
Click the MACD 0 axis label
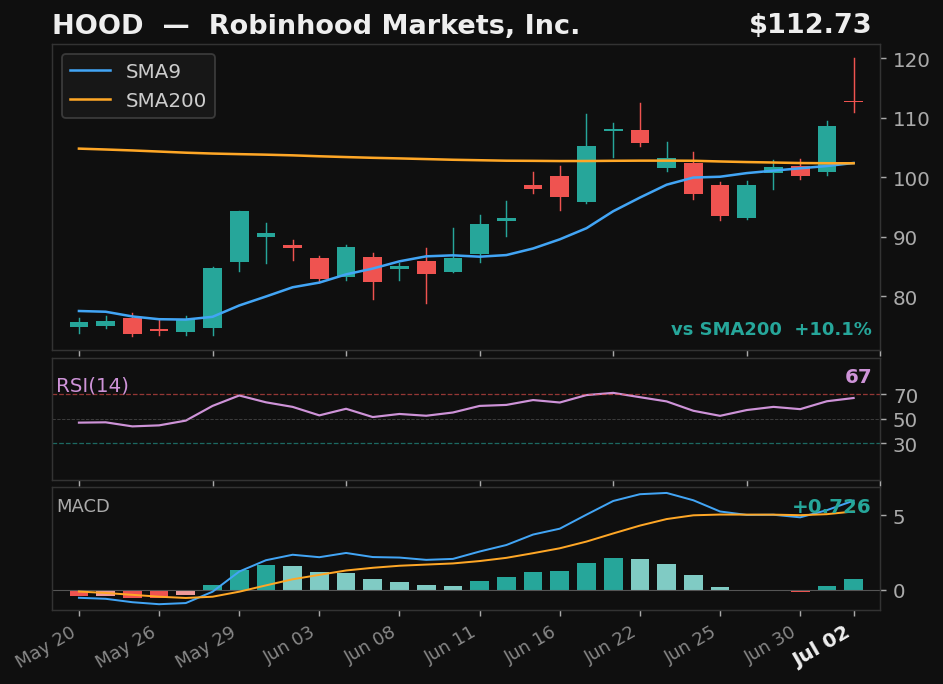[x=898, y=591]
